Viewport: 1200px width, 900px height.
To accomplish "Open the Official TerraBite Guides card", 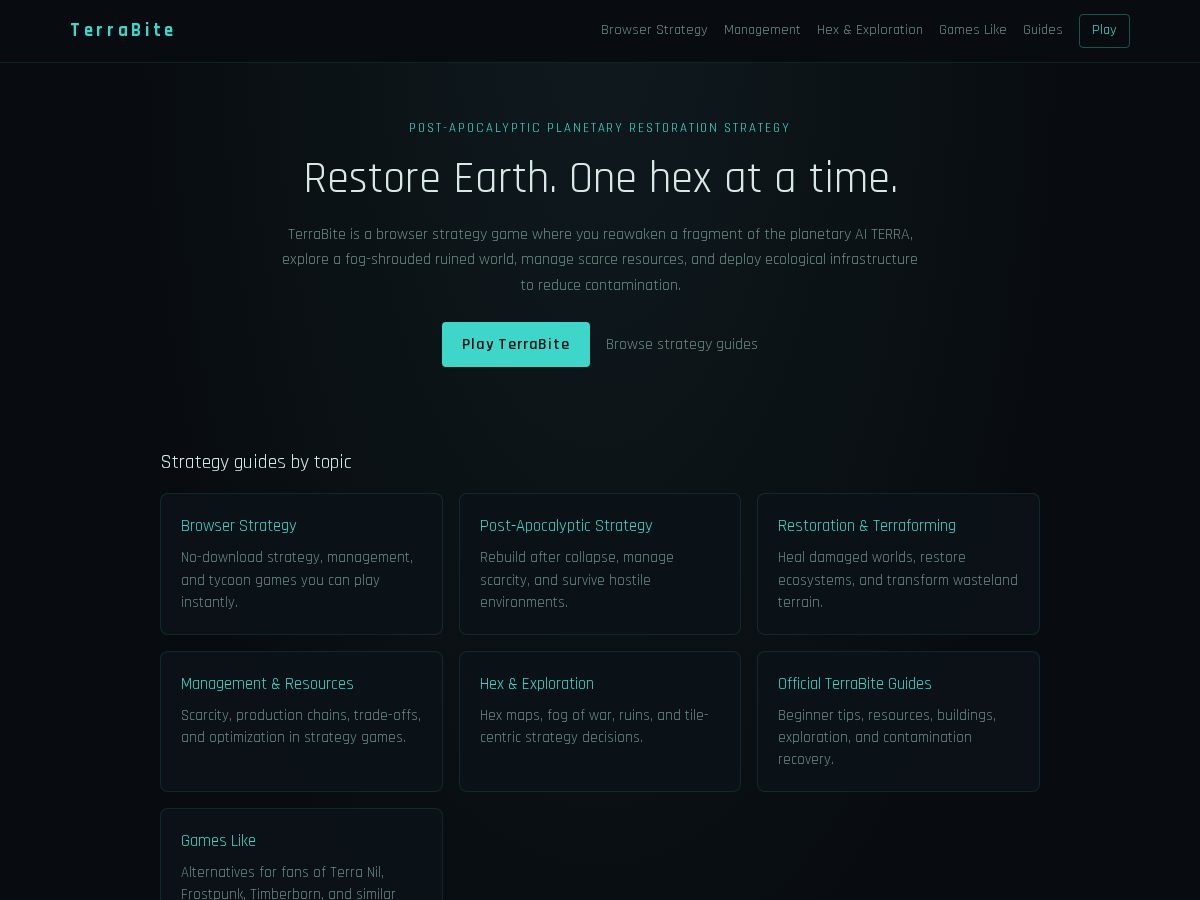I will coord(898,721).
